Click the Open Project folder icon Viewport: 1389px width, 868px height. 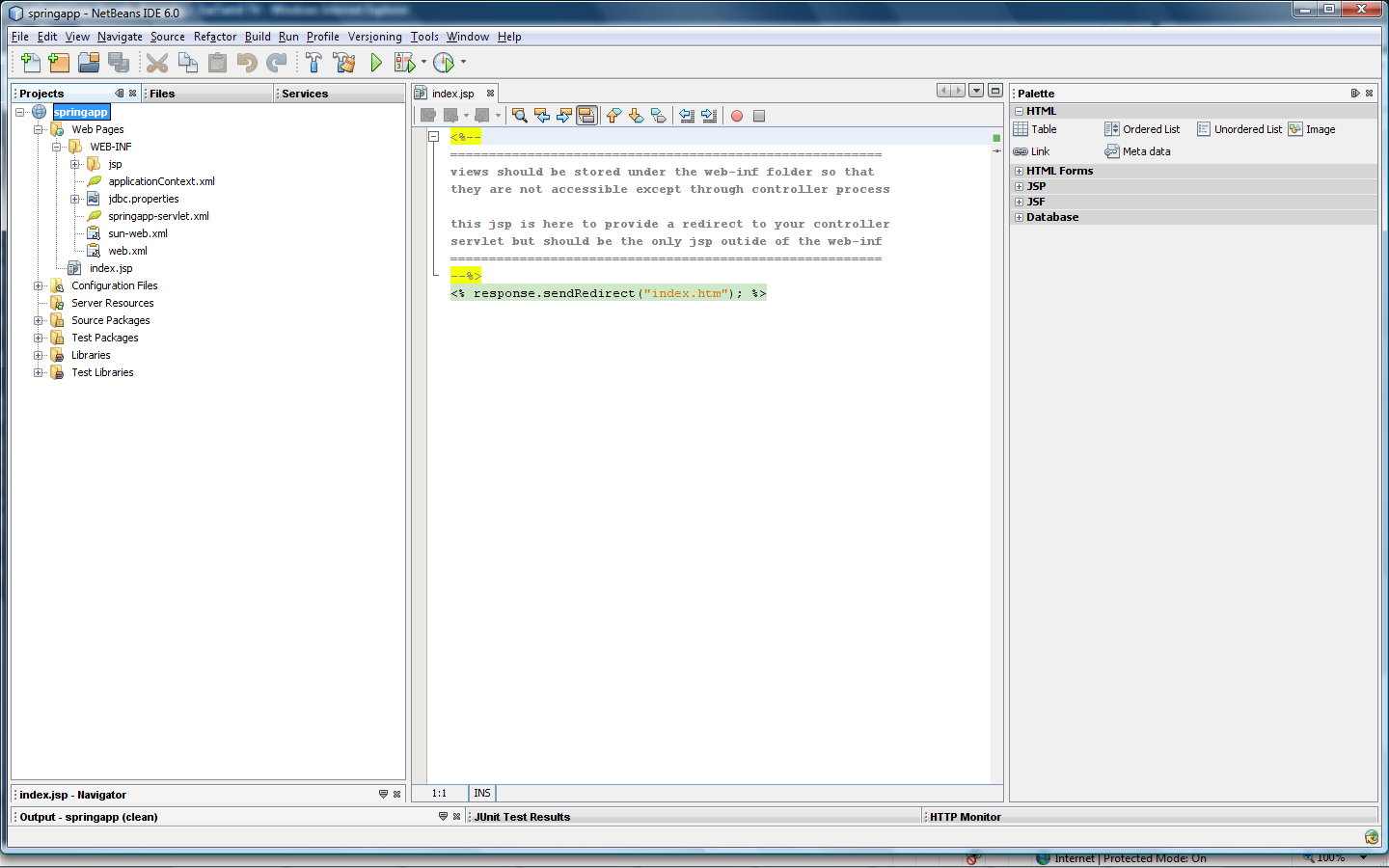89,63
